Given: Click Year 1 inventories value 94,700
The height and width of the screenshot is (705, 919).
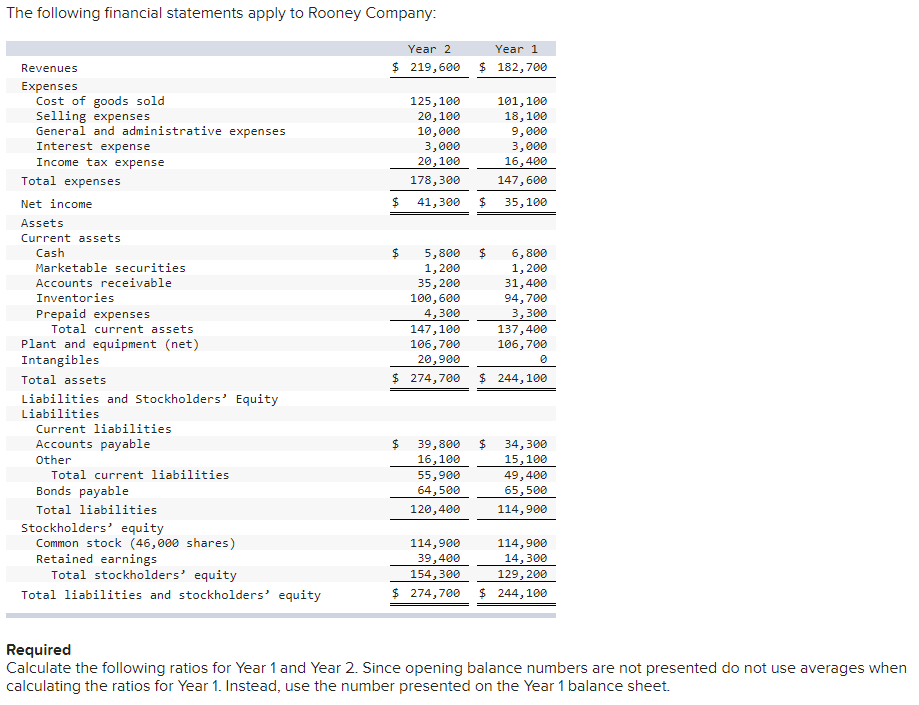Looking at the screenshot, I should [x=526, y=298].
